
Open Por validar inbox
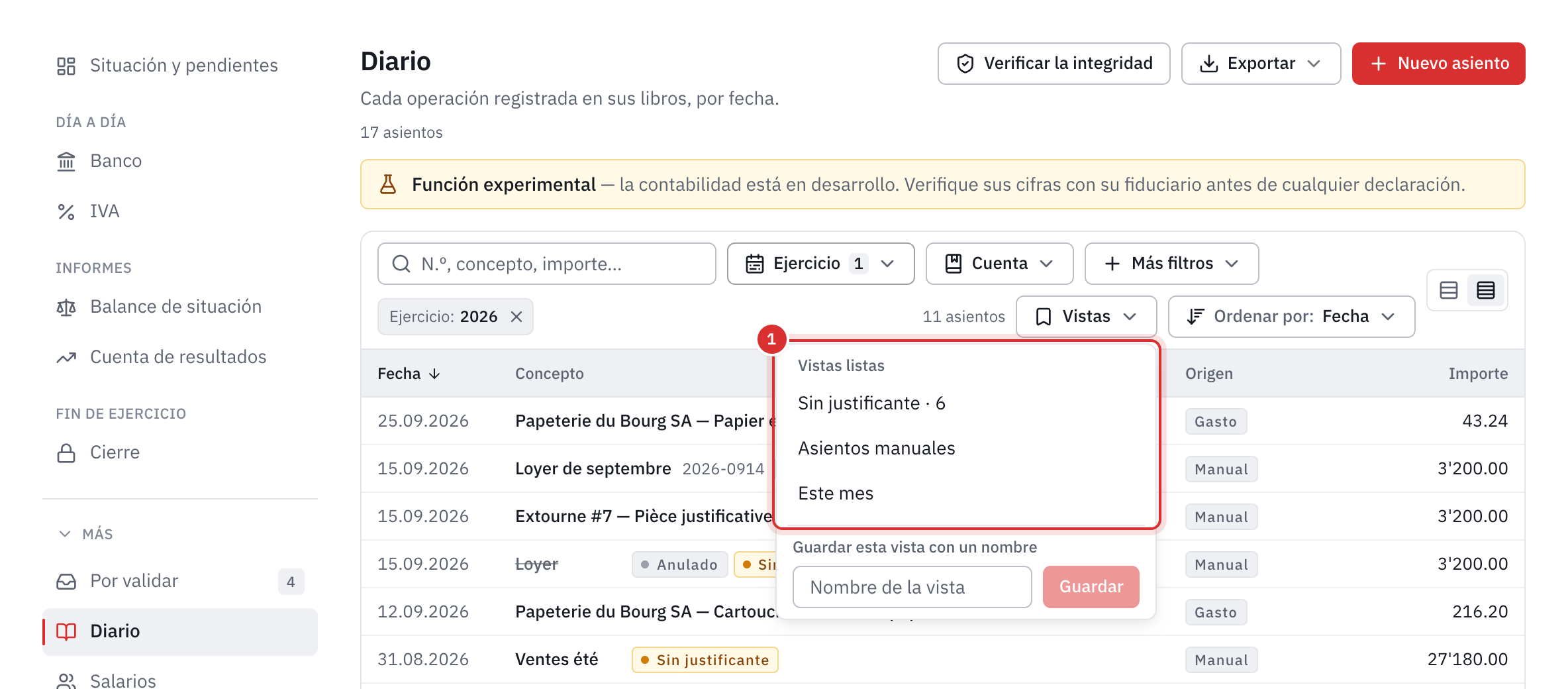click(180, 581)
